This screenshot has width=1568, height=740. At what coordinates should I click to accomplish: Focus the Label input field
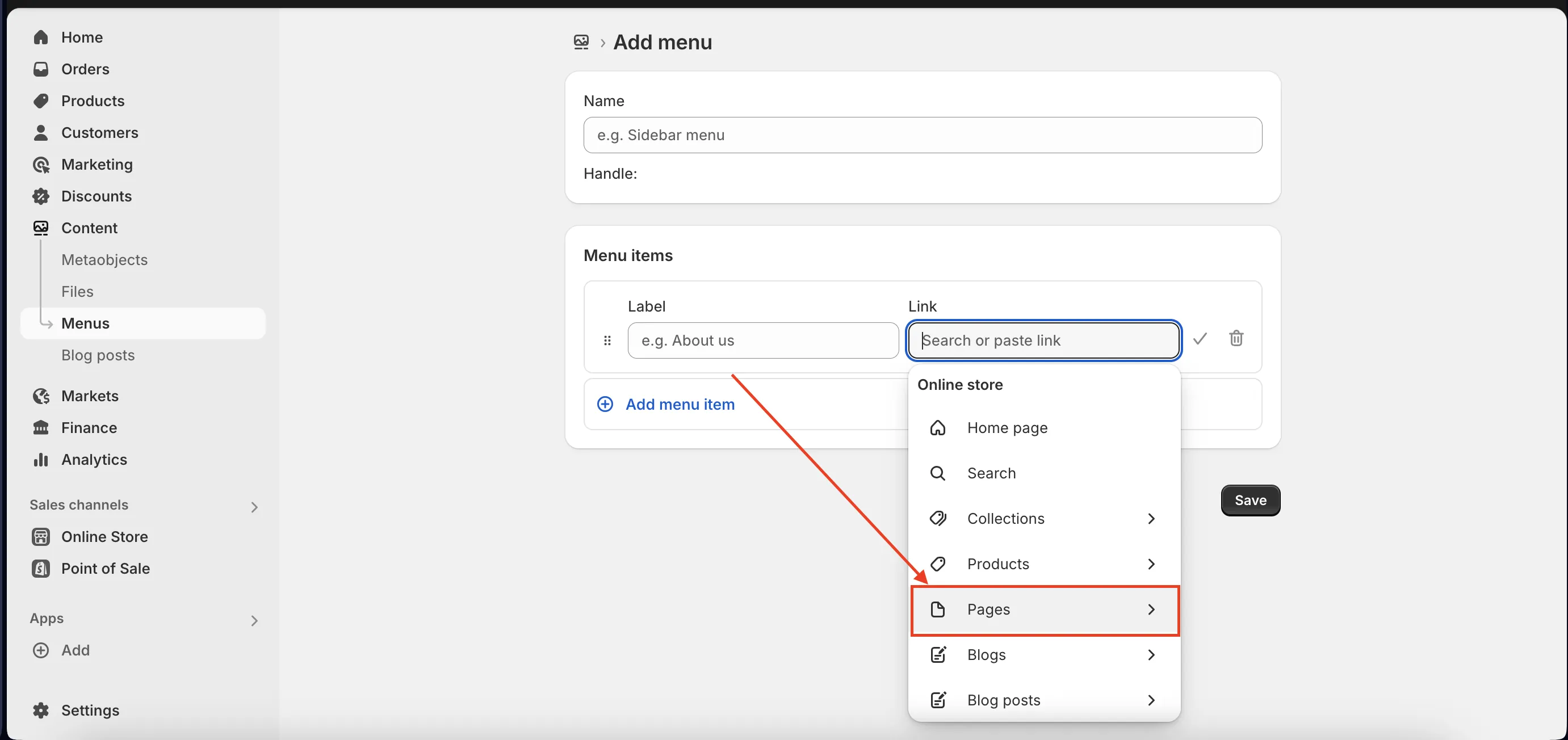point(762,340)
